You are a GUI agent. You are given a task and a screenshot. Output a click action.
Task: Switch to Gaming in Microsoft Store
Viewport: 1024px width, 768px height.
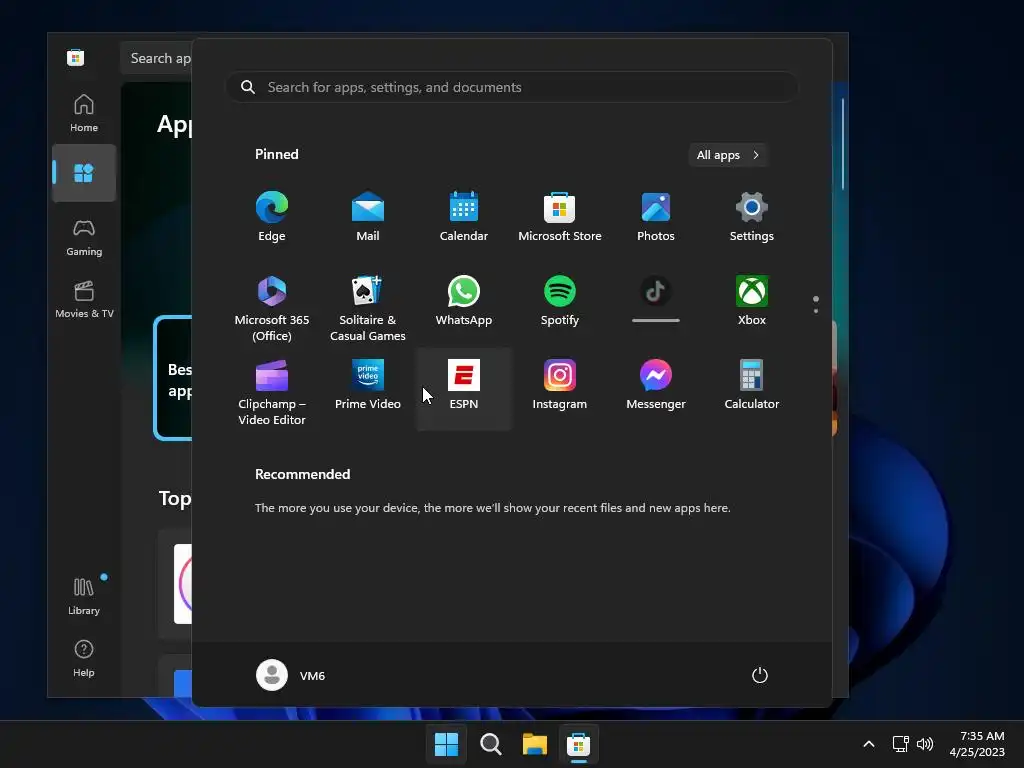tap(84, 237)
